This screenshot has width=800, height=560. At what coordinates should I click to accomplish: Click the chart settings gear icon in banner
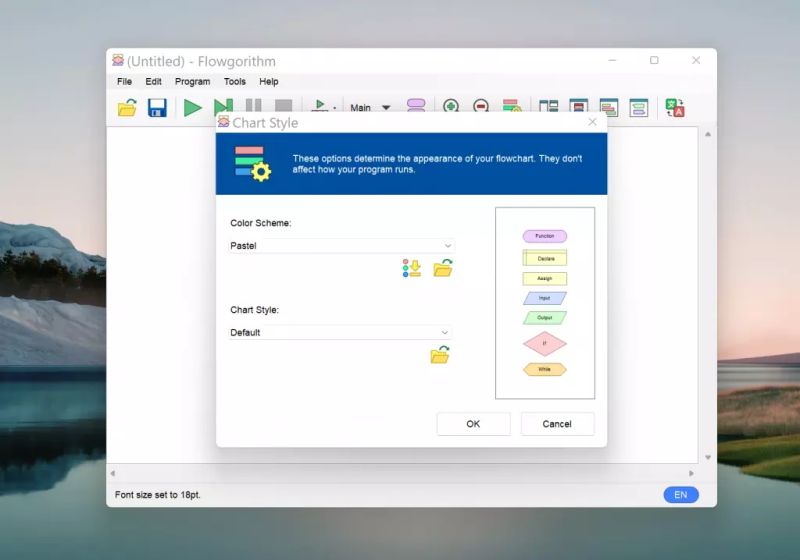(253, 164)
